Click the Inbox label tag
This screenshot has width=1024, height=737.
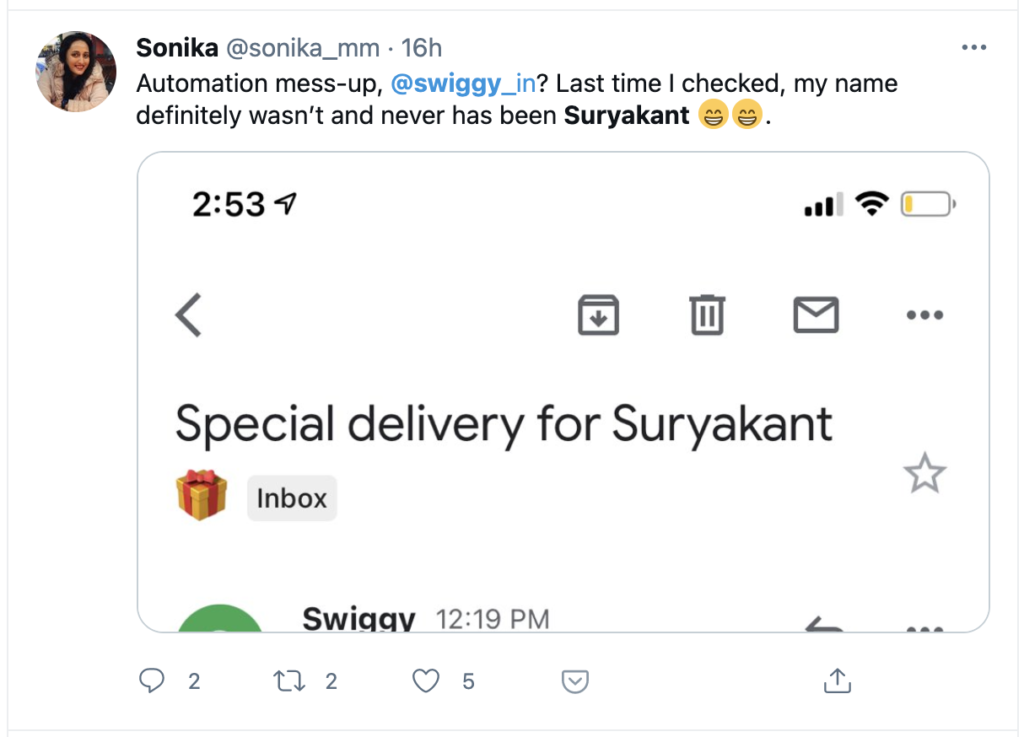292,498
